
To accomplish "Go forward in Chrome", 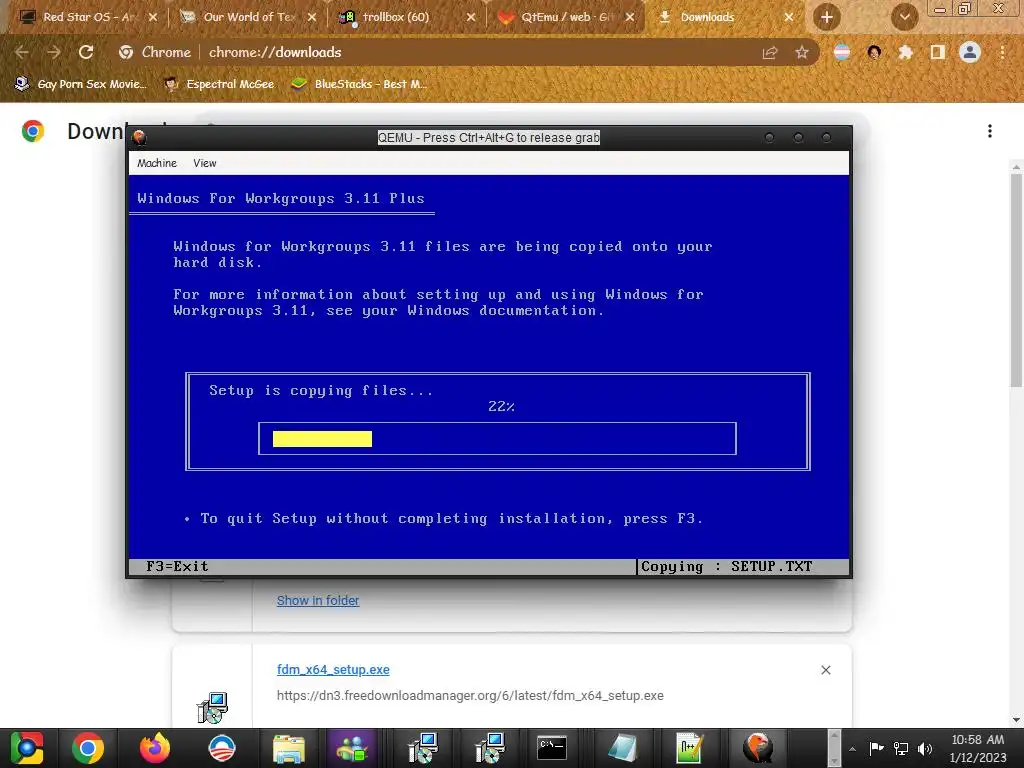I will click(54, 52).
